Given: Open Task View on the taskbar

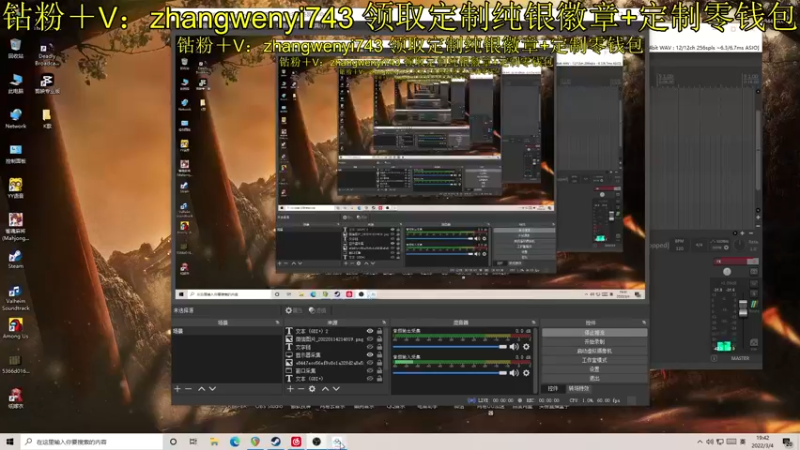Looking at the screenshot, I should (x=193, y=442).
